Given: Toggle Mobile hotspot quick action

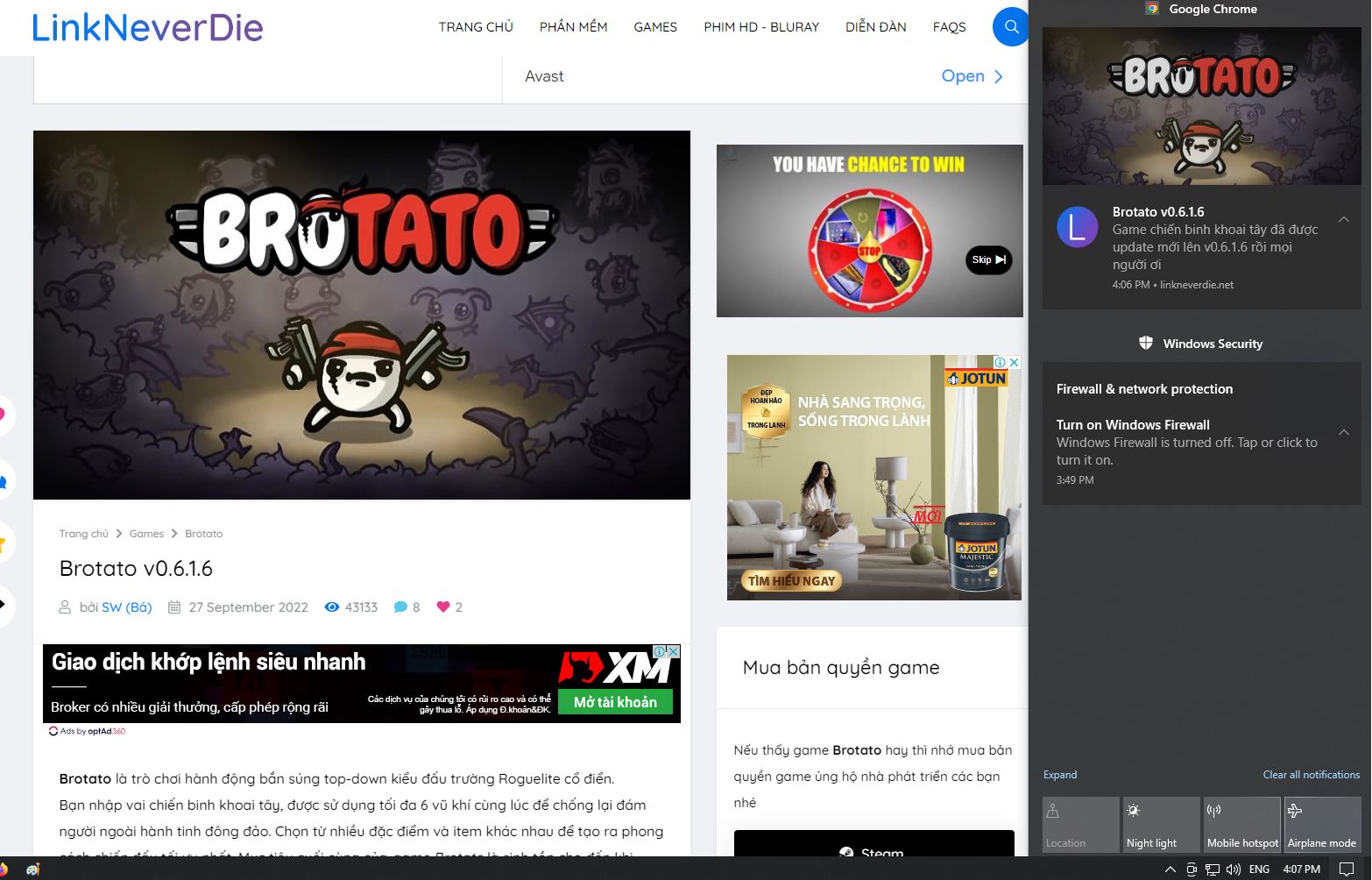Looking at the screenshot, I should [1242, 824].
